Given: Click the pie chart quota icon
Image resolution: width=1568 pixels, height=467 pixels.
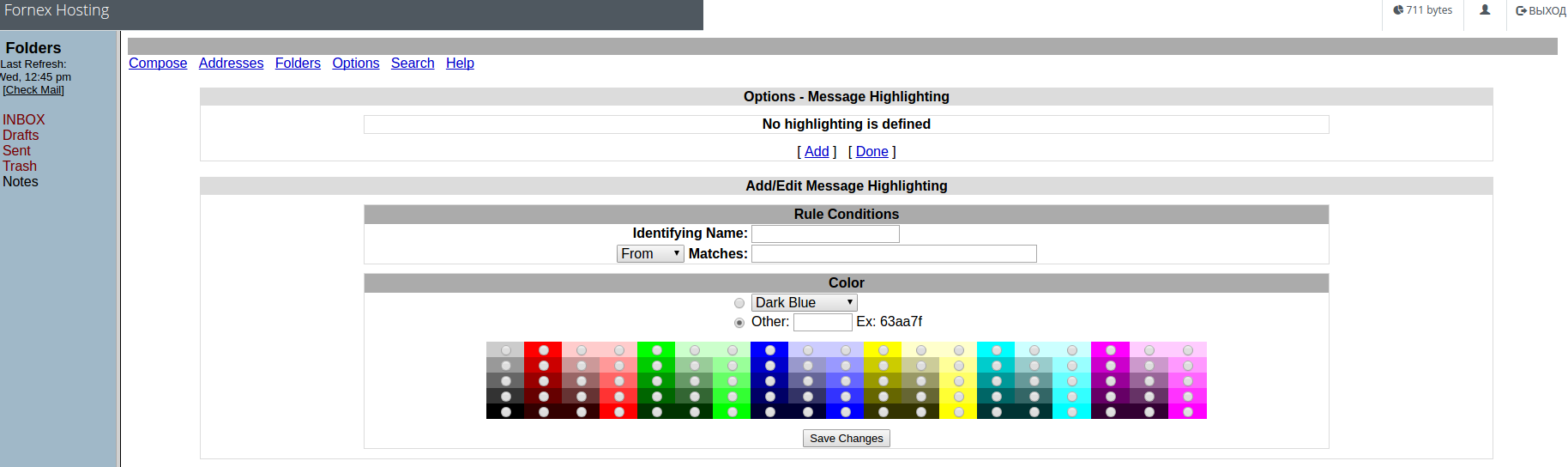Looking at the screenshot, I should [1398, 10].
